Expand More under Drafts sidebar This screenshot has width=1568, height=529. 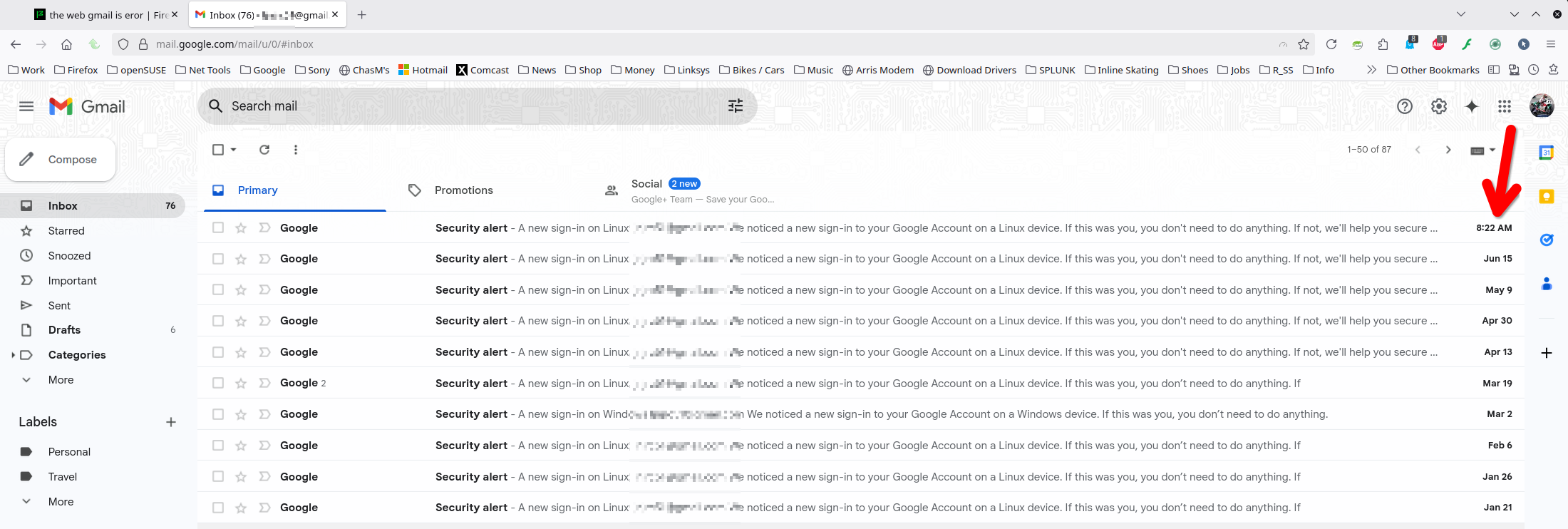(x=61, y=380)
